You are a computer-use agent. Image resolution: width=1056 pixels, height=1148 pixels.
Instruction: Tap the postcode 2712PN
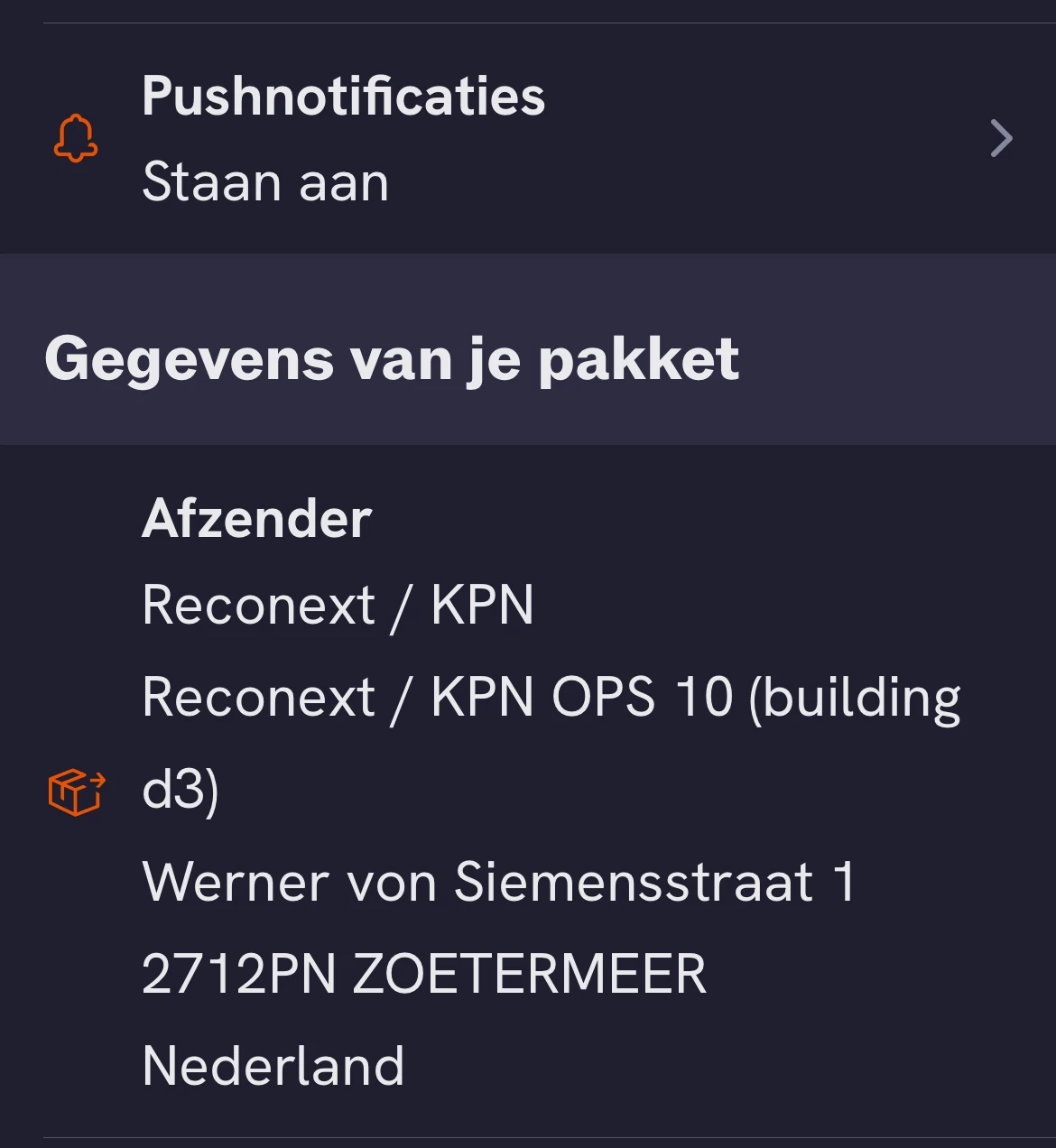238,974
